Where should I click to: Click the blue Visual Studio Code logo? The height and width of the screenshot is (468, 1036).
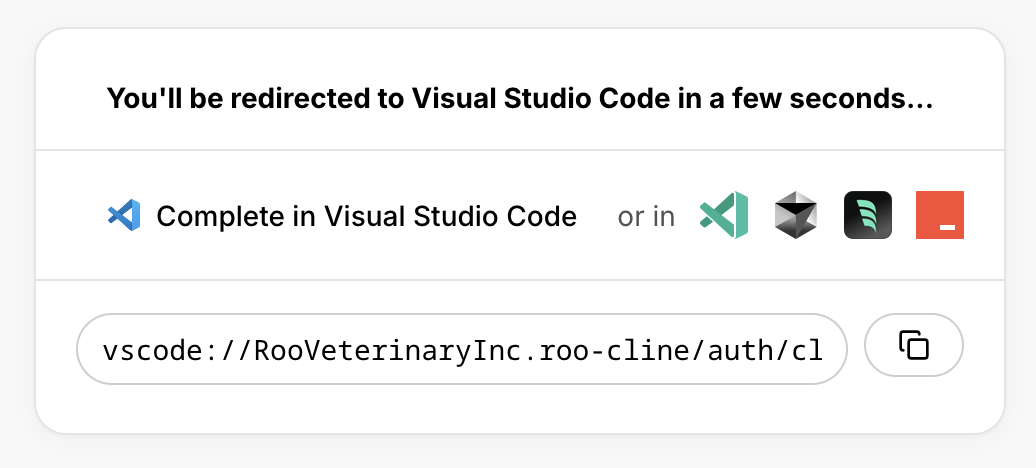tap(124, 215)
